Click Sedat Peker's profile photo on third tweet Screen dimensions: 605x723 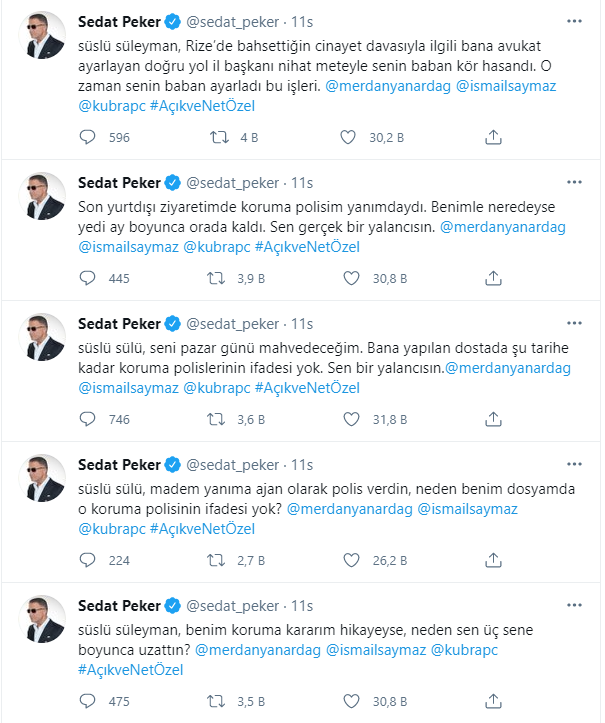pos(45,338)
